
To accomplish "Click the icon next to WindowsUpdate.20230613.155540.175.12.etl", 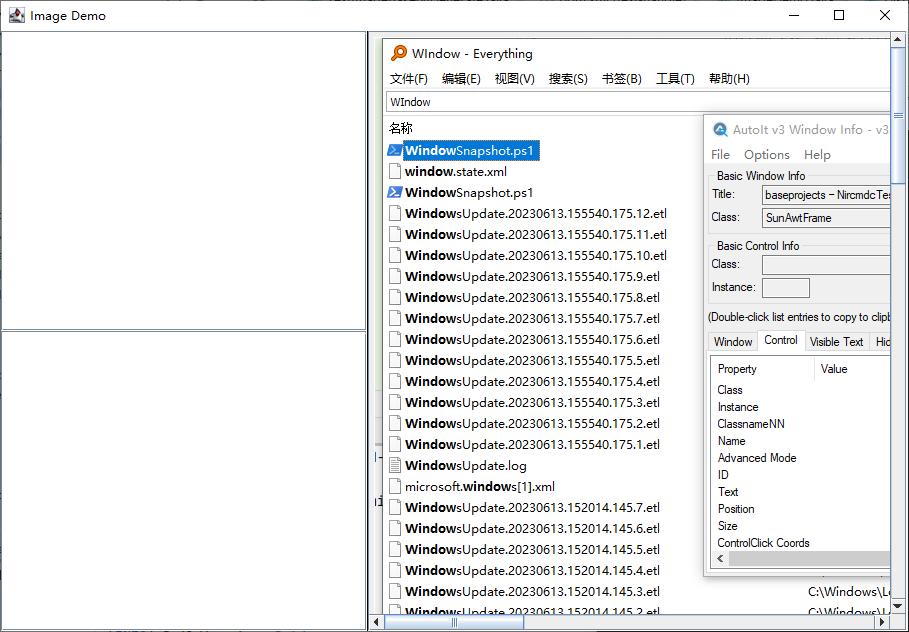I will [x=395, y=213].
